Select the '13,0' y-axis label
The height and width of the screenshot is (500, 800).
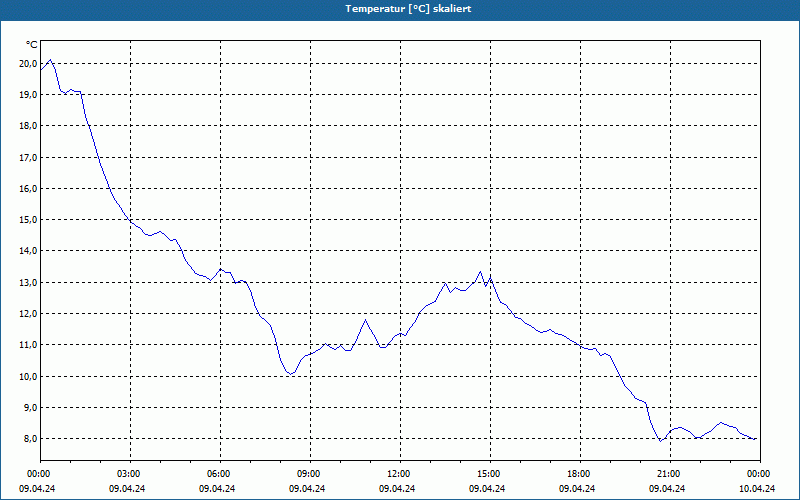tap(28, 283)
